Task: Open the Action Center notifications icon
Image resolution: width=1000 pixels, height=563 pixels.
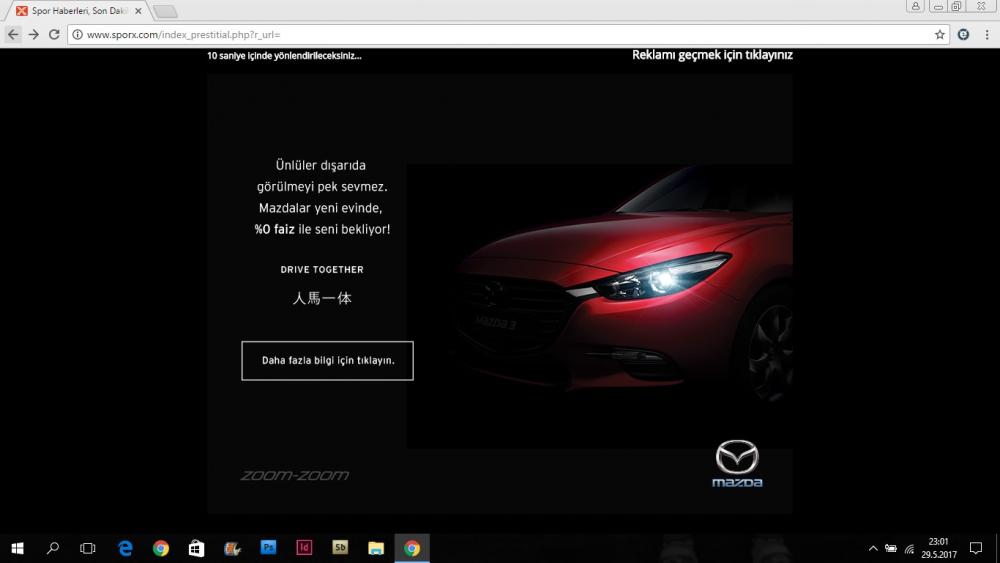Action: pyautogui.click(x=976, y=548)
